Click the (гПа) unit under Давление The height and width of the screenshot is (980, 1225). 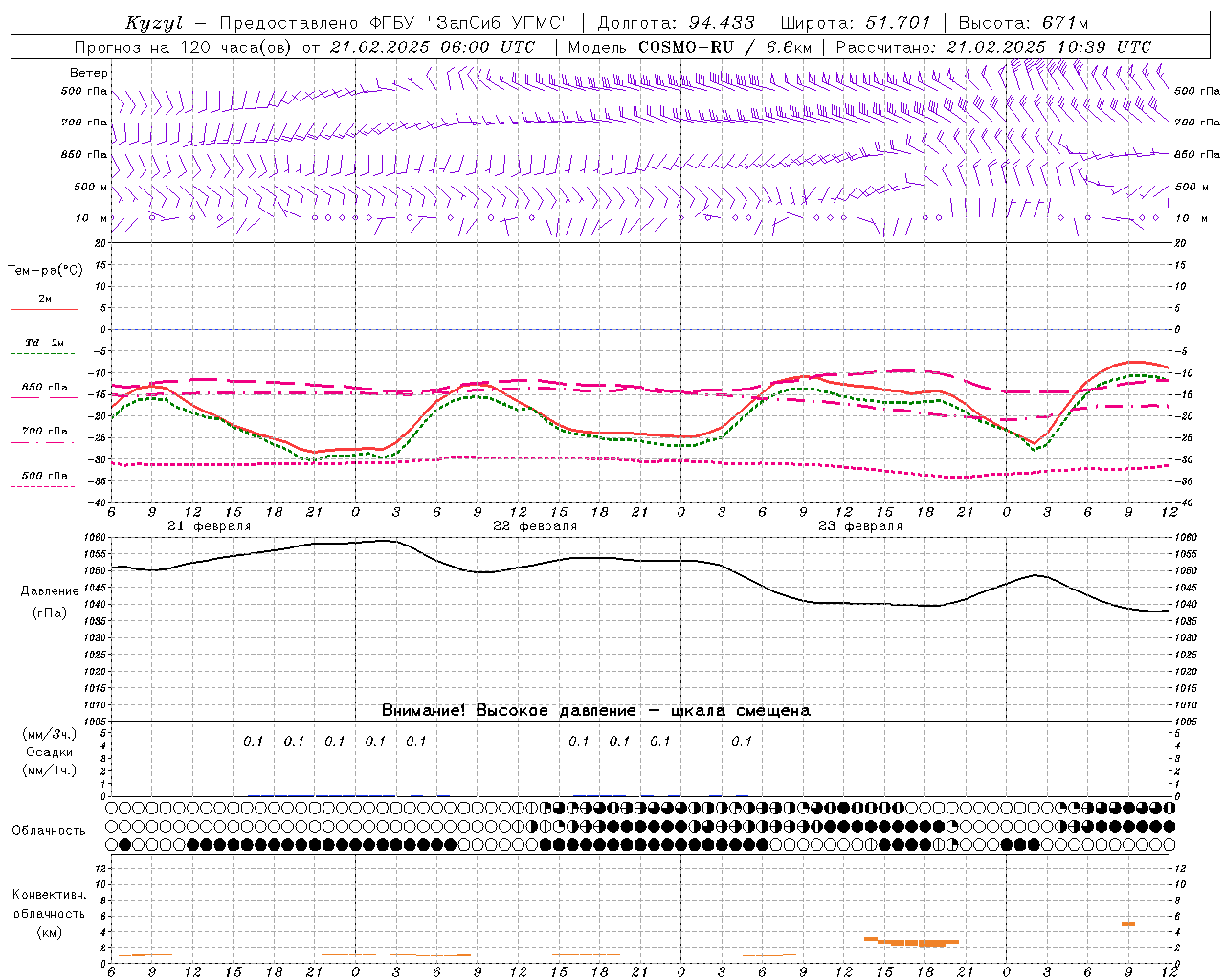[50, 613]
